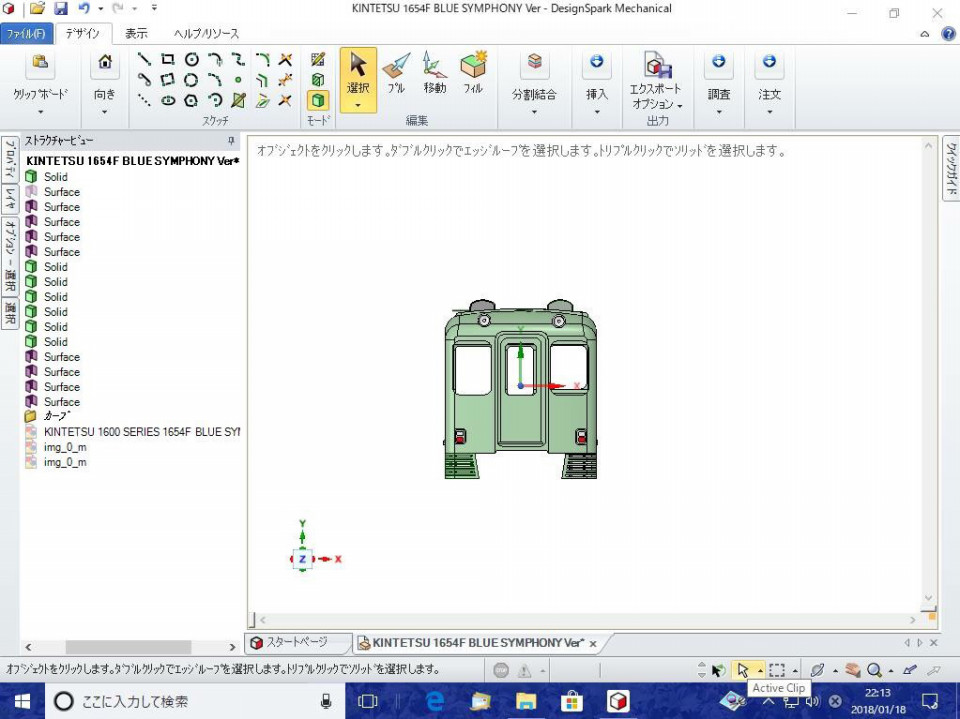
Task: Click the taskbar search box
Action: point(194,701)
